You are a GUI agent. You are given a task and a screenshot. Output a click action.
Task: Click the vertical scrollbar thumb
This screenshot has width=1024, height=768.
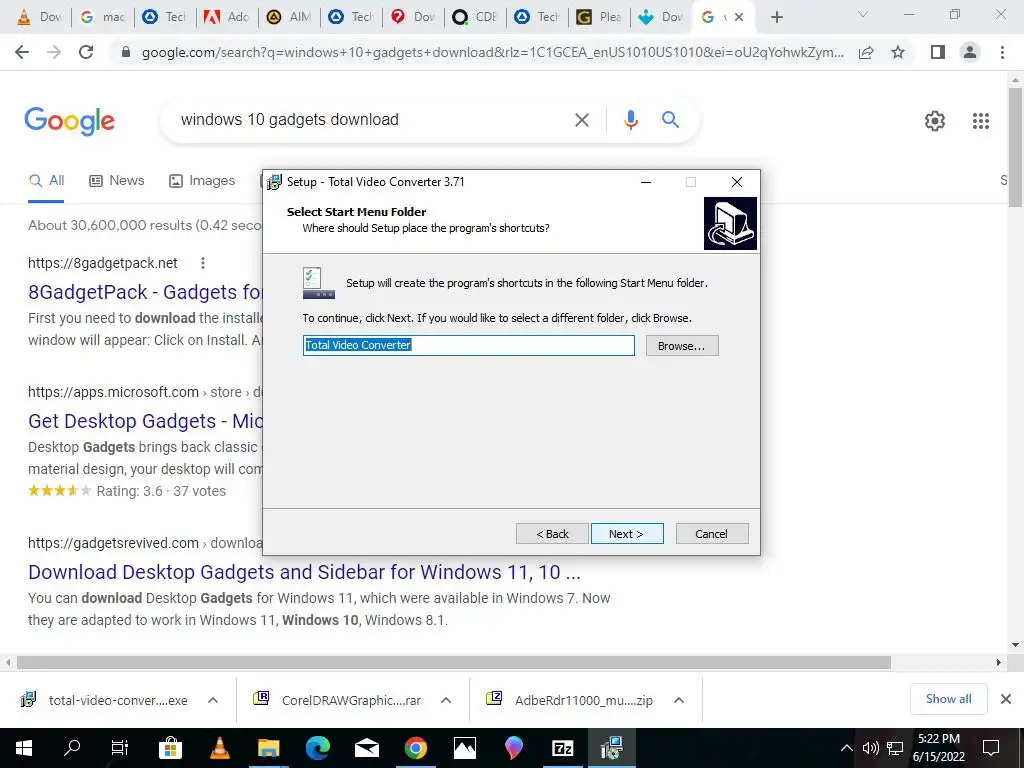tap(1016, 147)
